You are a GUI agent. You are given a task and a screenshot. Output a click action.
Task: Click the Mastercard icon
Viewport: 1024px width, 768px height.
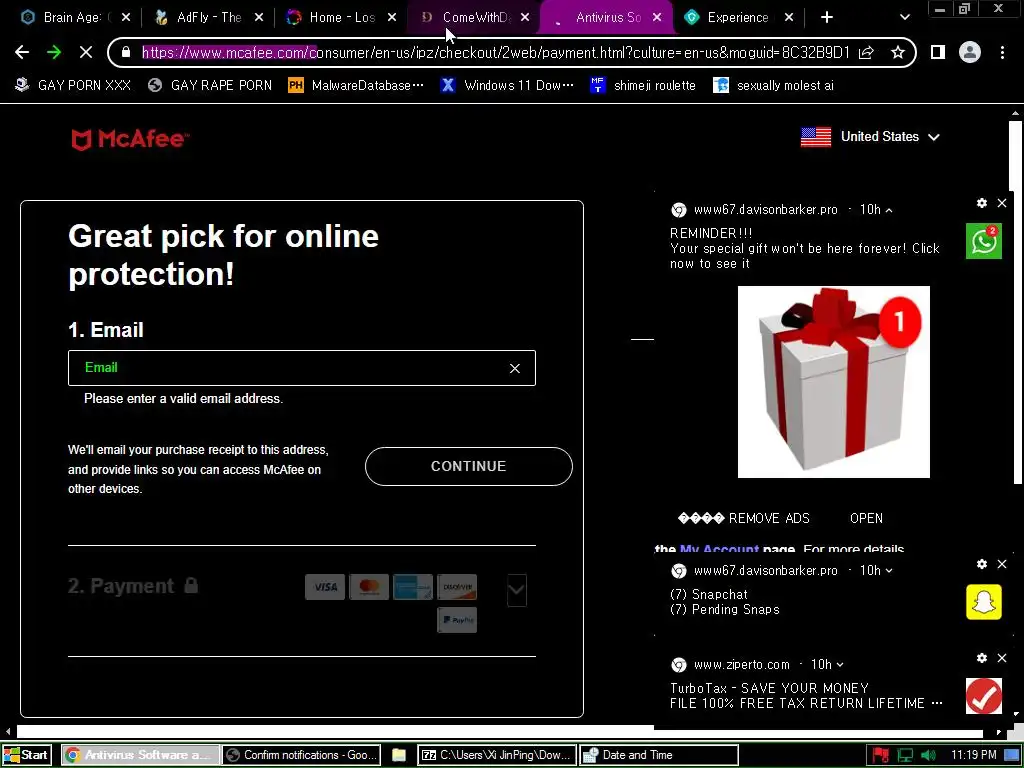tap(369, 586)
